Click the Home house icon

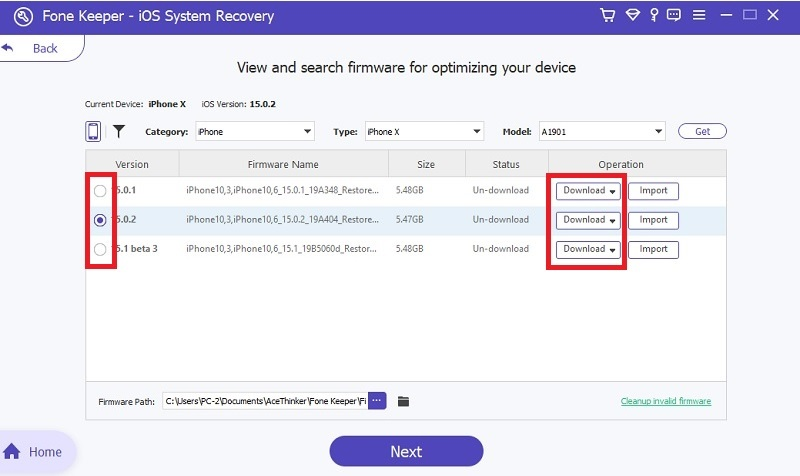[11, 452]
